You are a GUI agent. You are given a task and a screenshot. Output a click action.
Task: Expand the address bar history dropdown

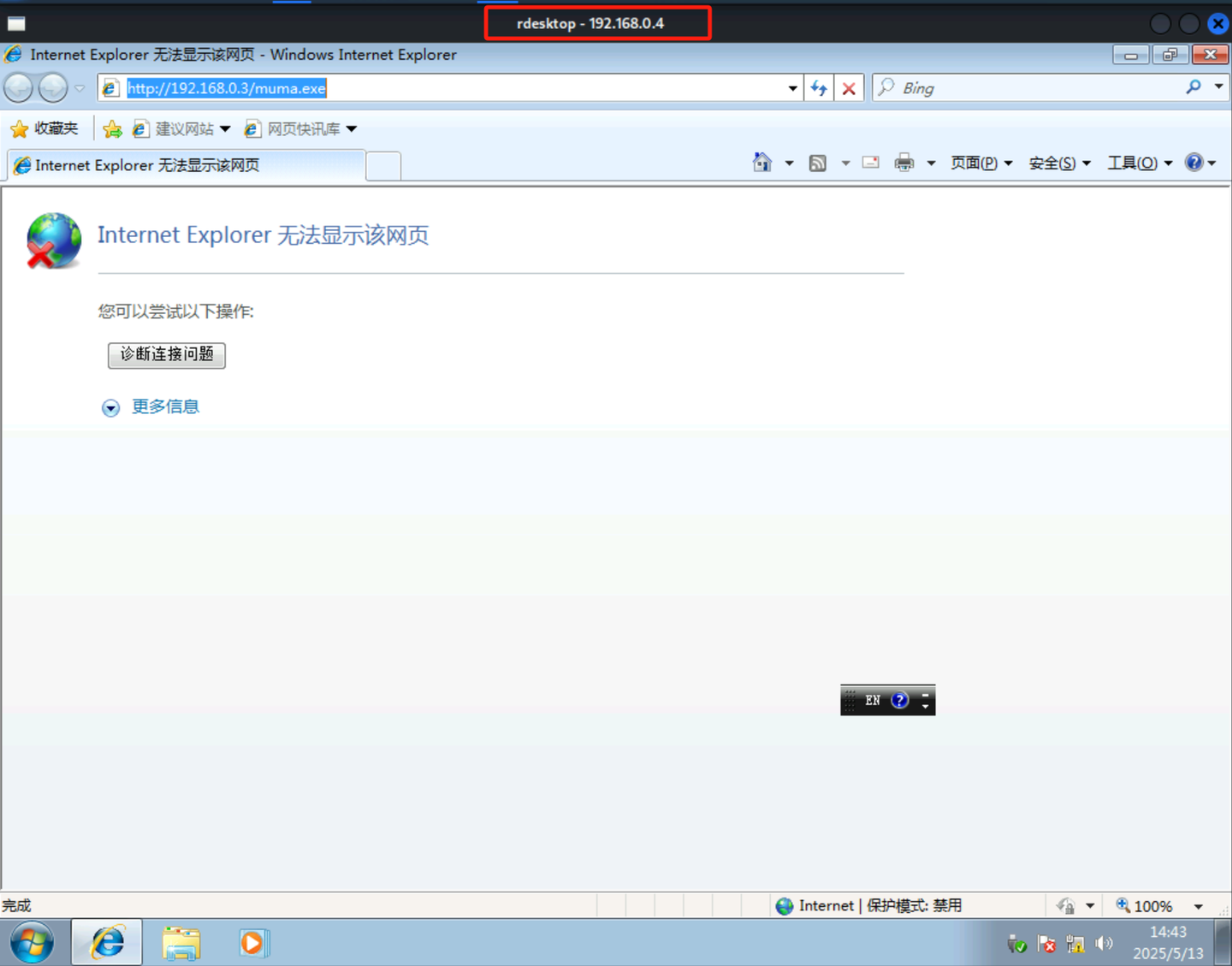tap(792, 88)
